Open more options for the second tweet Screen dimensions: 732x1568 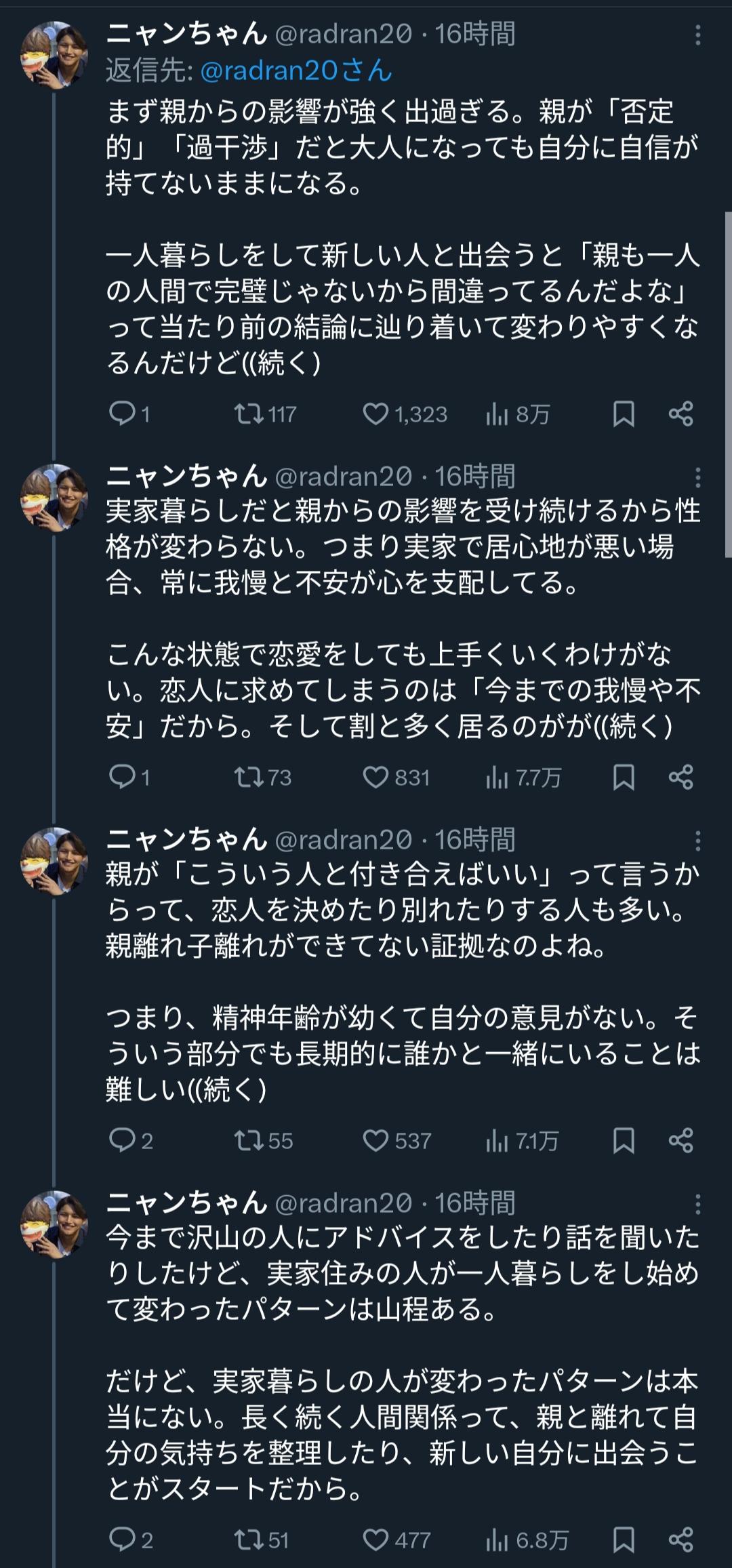[x=697, y=478]
